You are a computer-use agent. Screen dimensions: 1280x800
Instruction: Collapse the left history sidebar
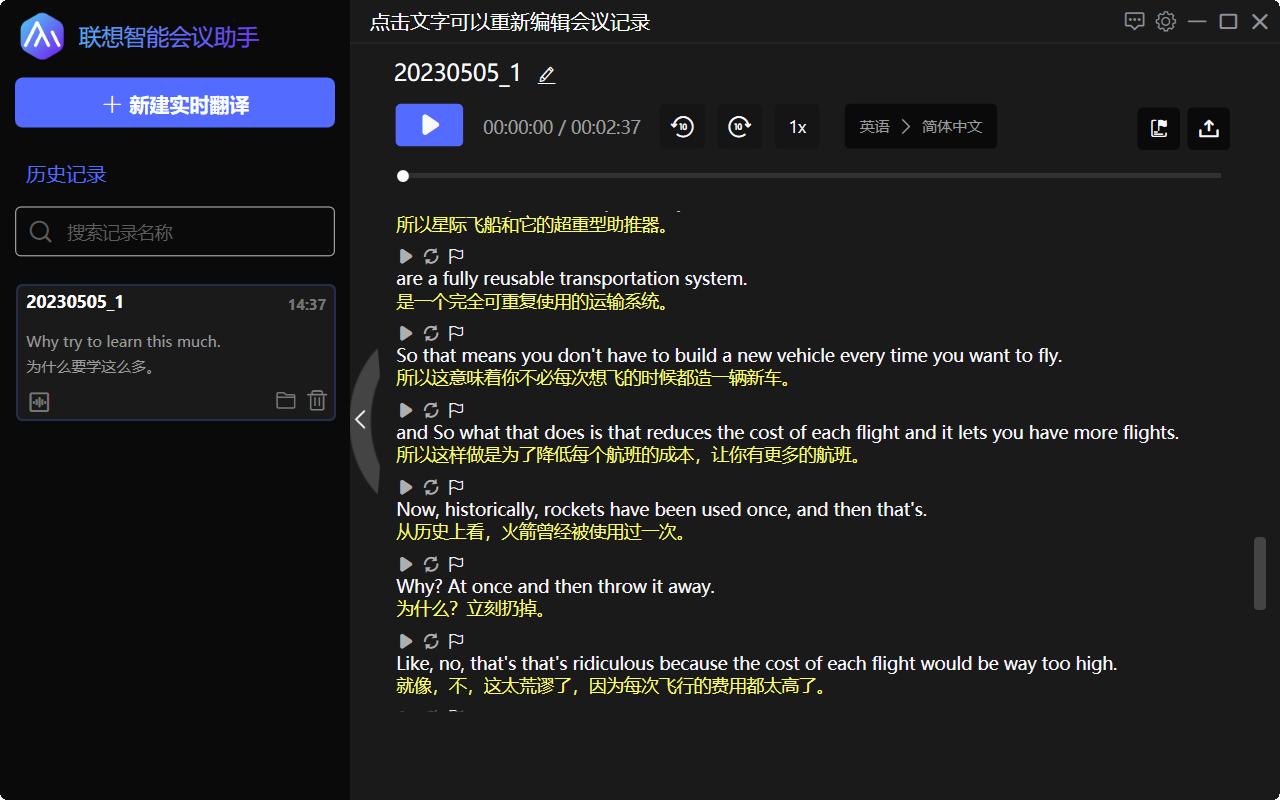click(361, 420)
